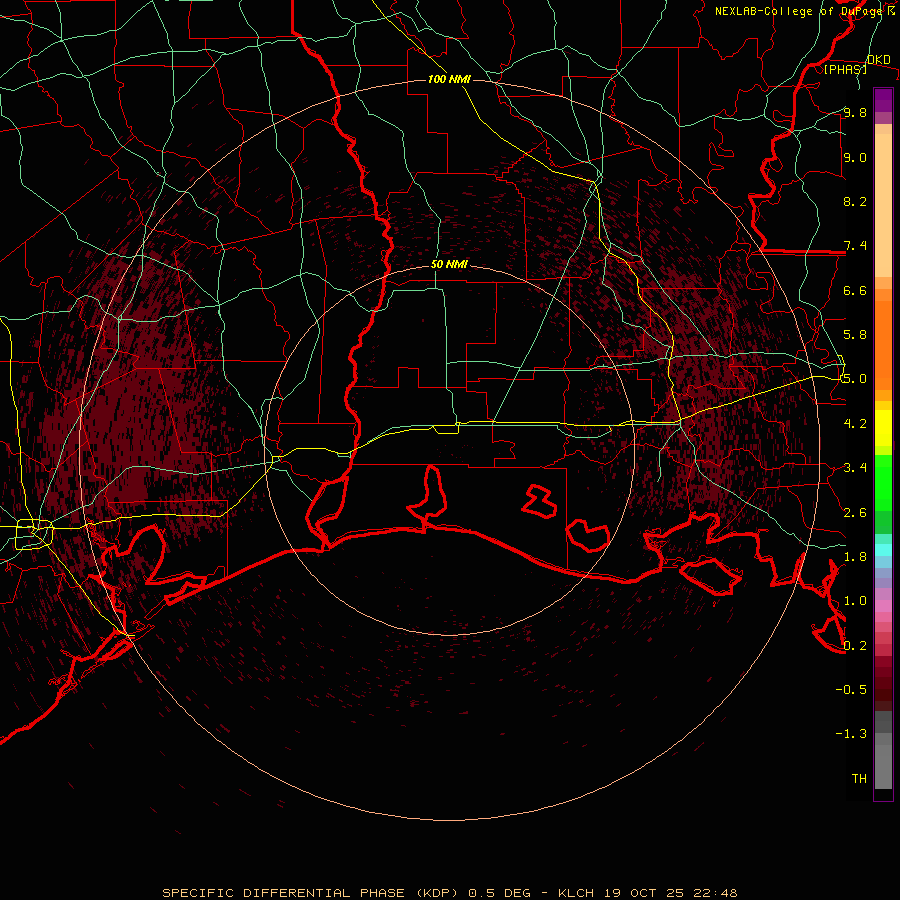Viewport: 900px width, 900px height.
Task: Click the purple swatch at color bar top
Action: point(883,100)
